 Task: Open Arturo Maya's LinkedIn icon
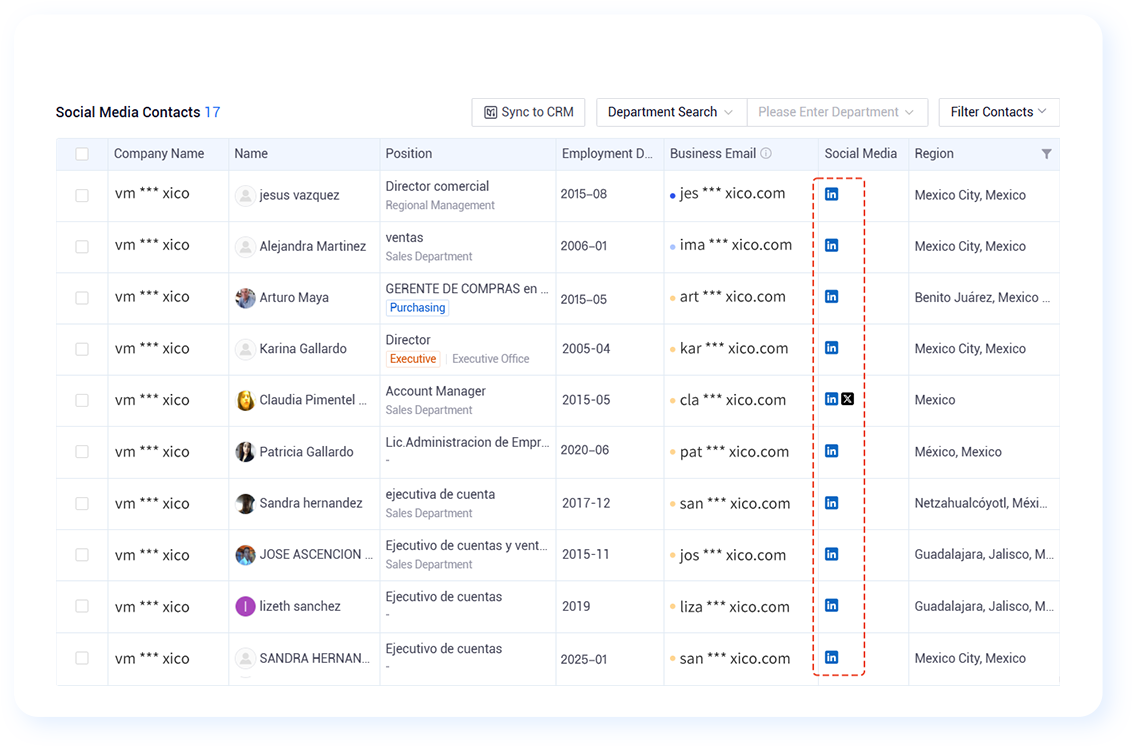point(832,297)
